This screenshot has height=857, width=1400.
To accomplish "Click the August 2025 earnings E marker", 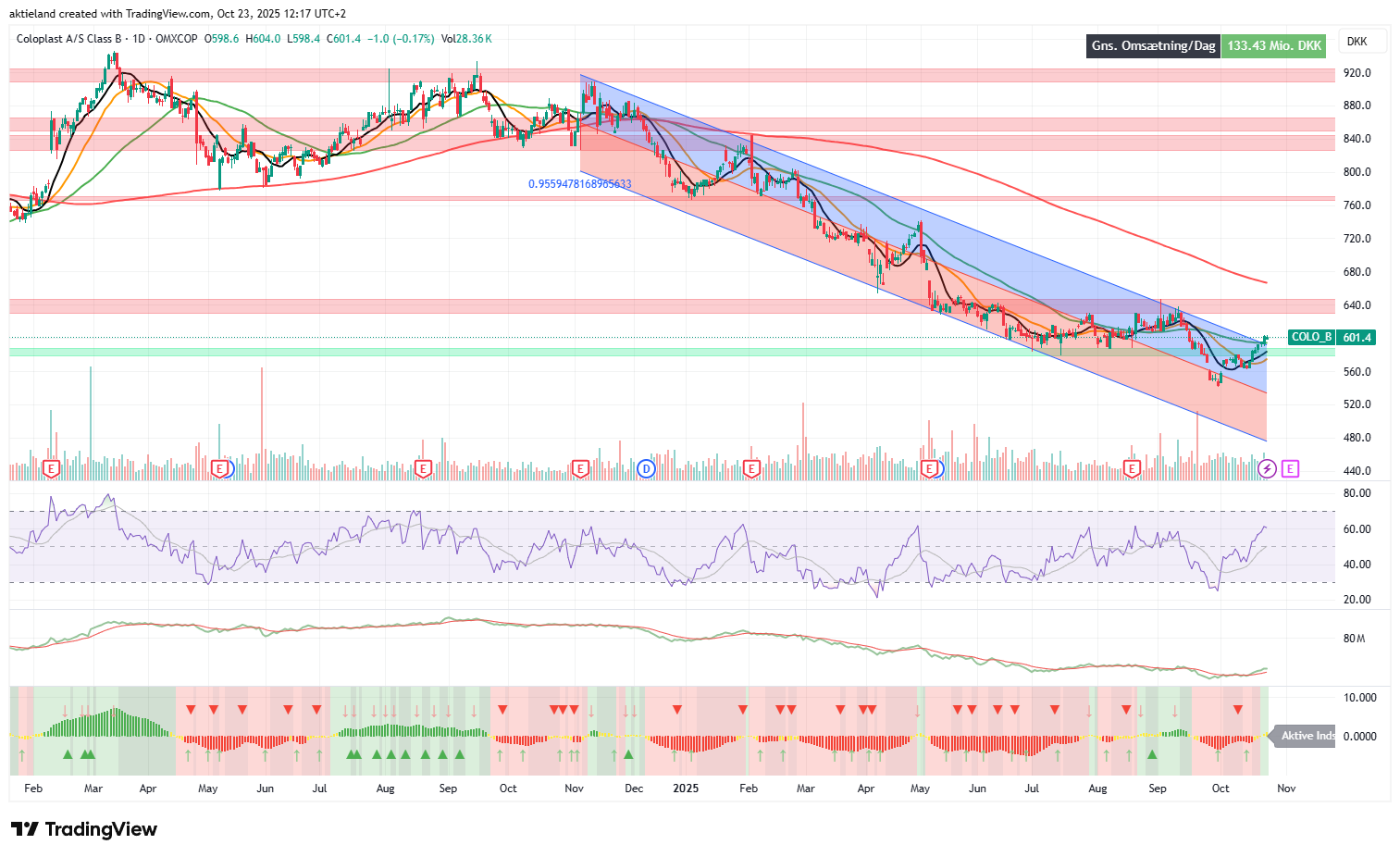I will click(x=1131, y=469).
